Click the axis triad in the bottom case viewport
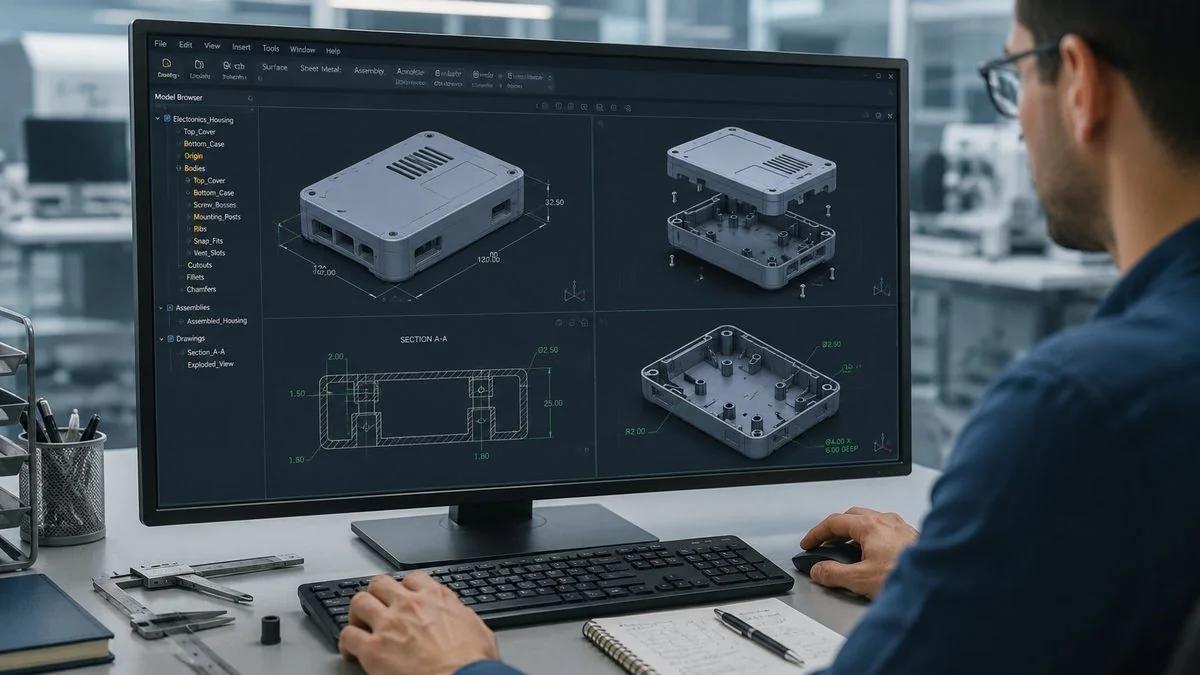Image resolution: width=1200 pixels, height=675 pixels. 882,443
